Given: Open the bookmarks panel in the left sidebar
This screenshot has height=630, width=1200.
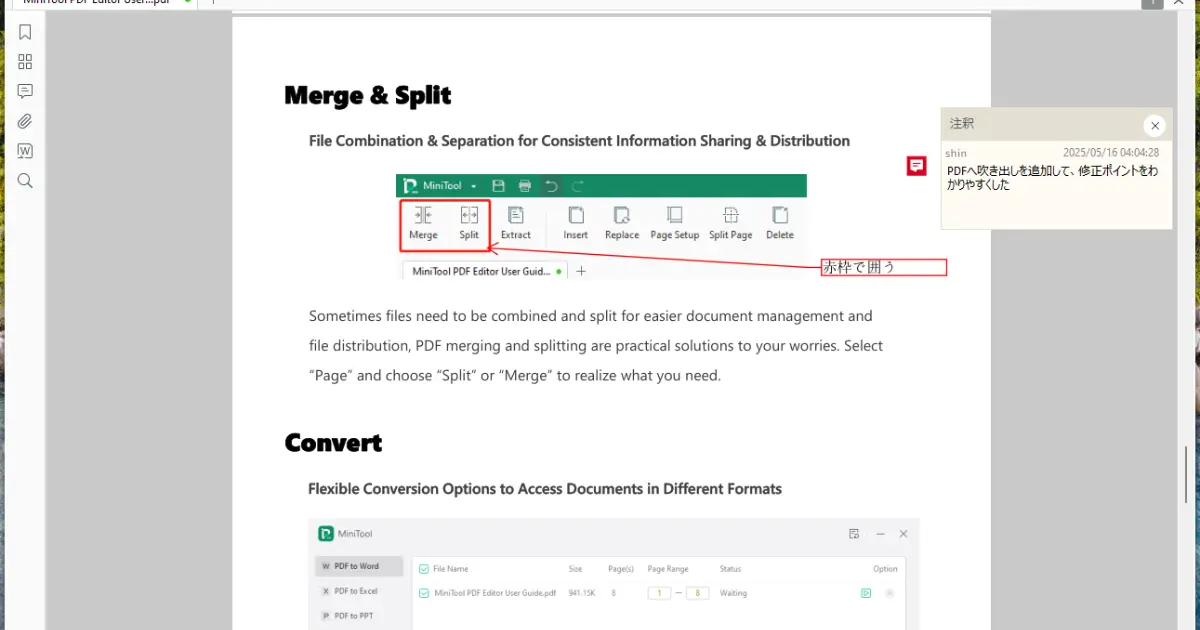Looking at the screenshot, I should 25,32.
